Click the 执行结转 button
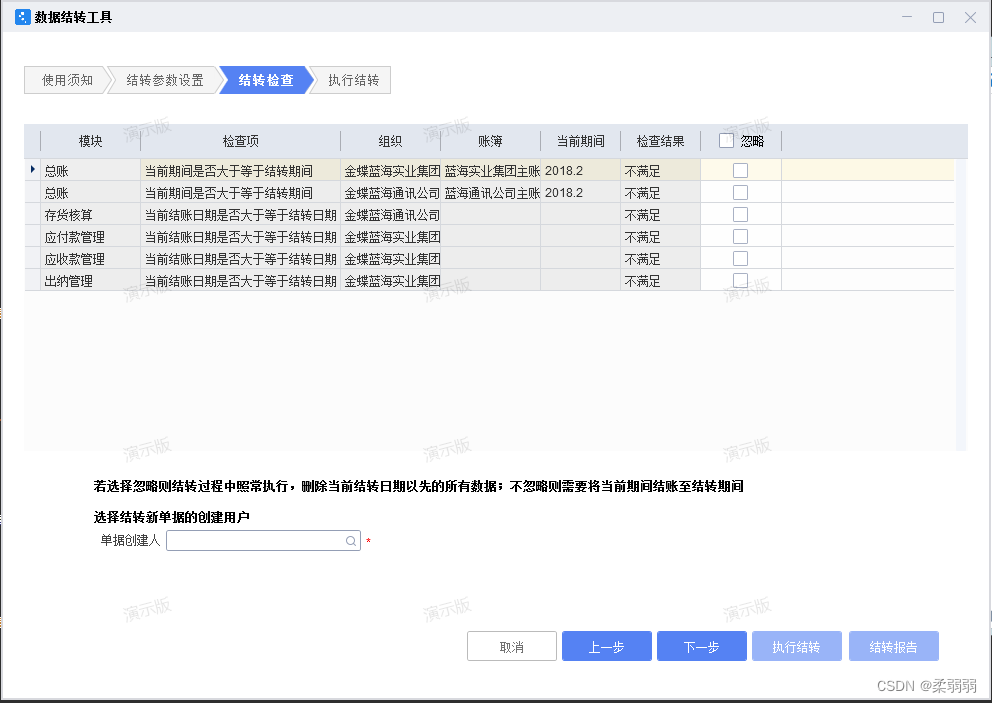 click(796, 646)
